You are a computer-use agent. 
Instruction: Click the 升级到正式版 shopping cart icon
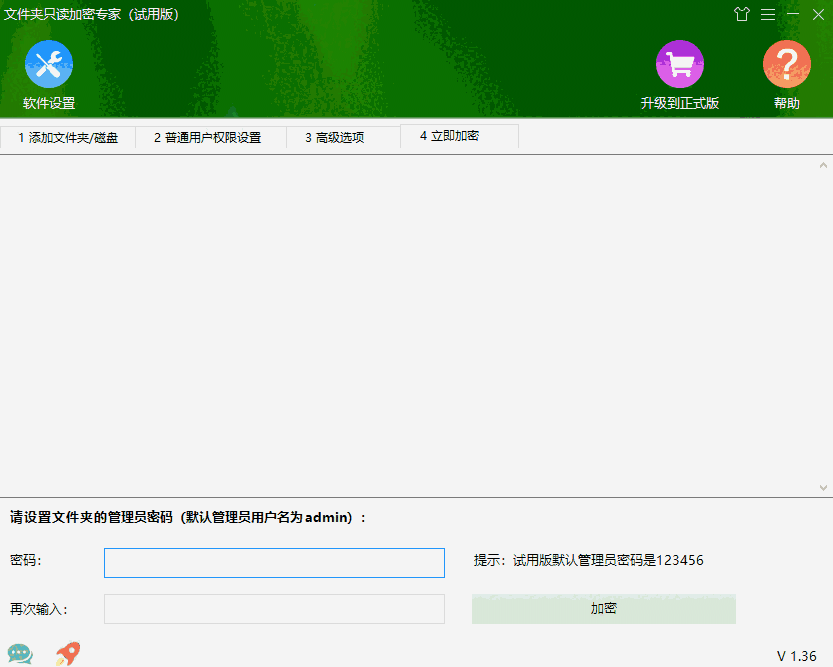click(680, 62)
